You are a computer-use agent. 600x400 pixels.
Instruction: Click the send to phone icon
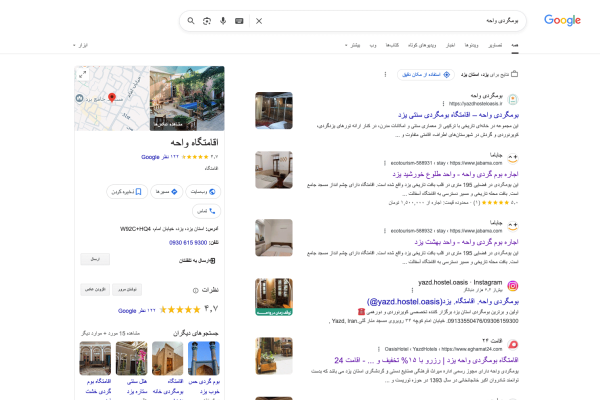(x=213, y=261)
